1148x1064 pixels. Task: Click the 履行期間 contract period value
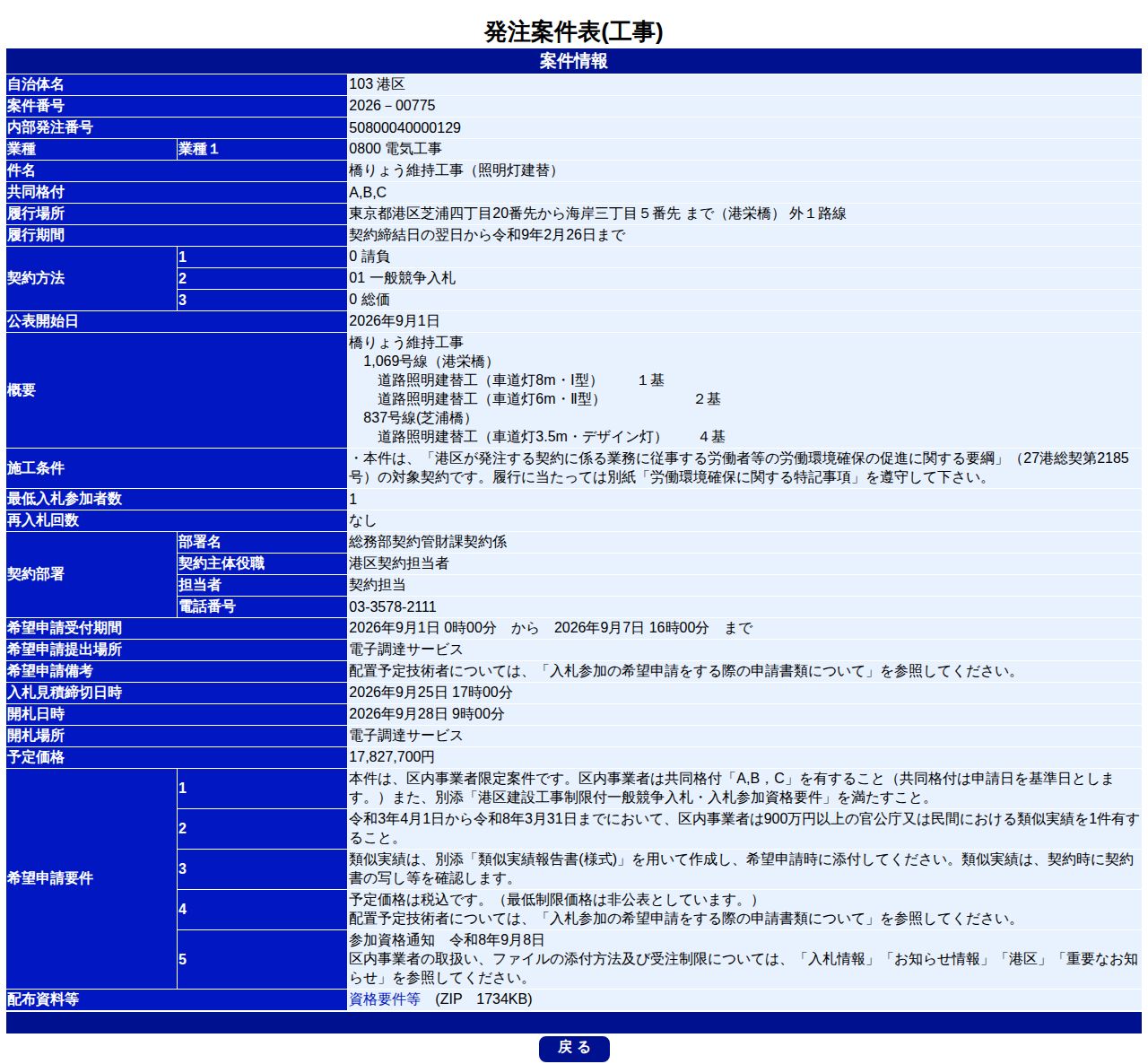[487, 235]
